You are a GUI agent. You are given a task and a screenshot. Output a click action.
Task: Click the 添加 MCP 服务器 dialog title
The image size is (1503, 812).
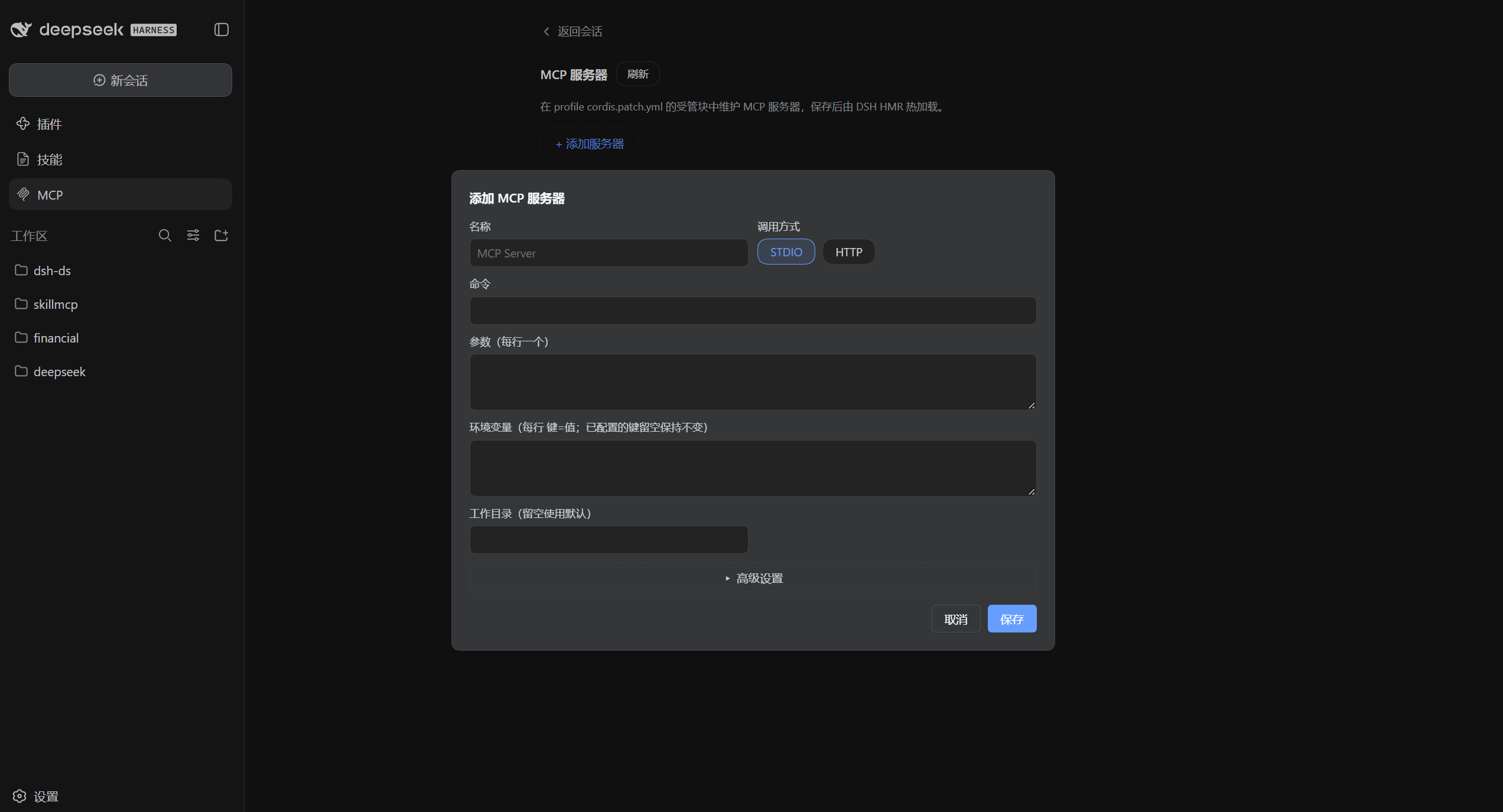coord(517,198)
